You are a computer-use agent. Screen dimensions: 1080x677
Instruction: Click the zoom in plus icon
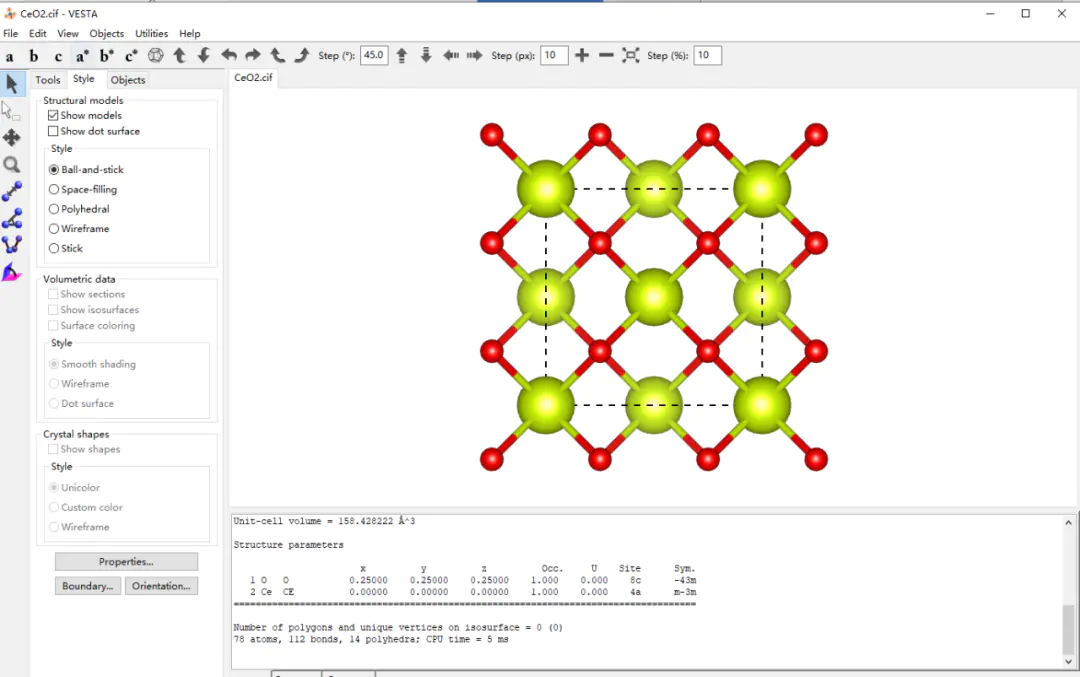click(x=582, y=56)
